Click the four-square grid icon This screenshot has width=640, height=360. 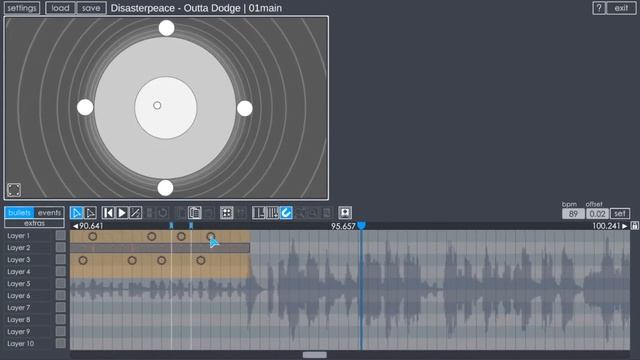(227, 213)
